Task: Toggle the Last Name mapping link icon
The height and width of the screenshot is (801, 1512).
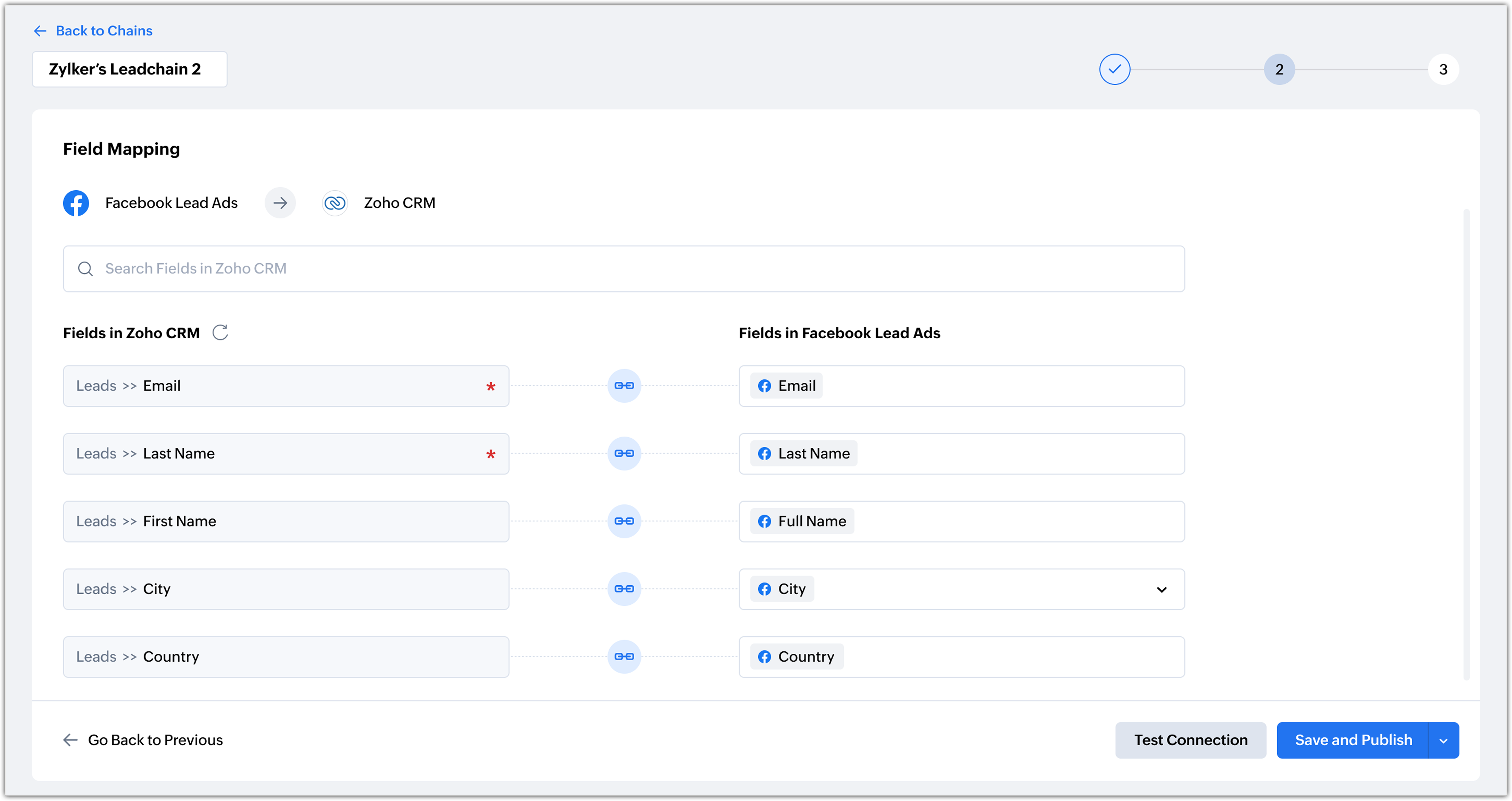Action: 624,453
